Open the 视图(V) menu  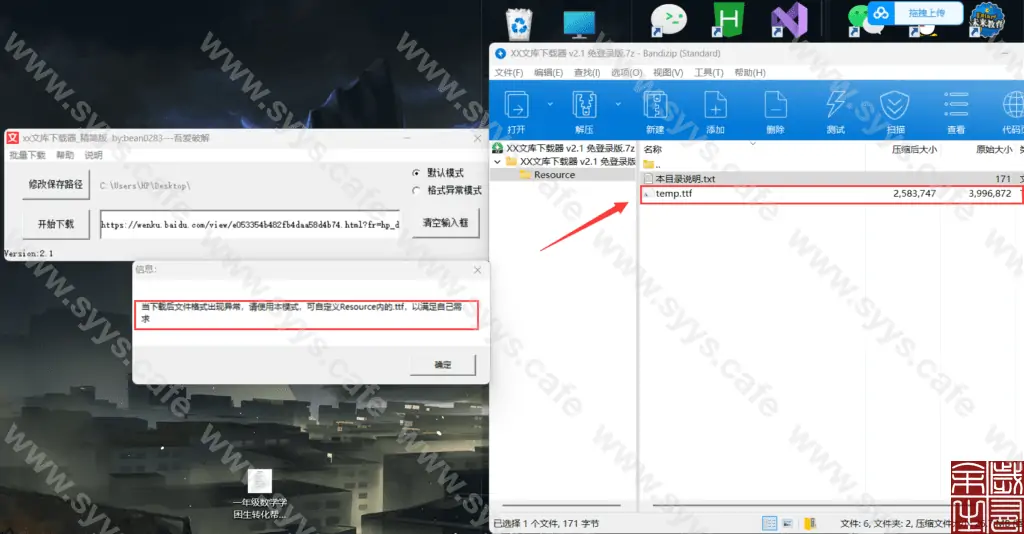668,72
